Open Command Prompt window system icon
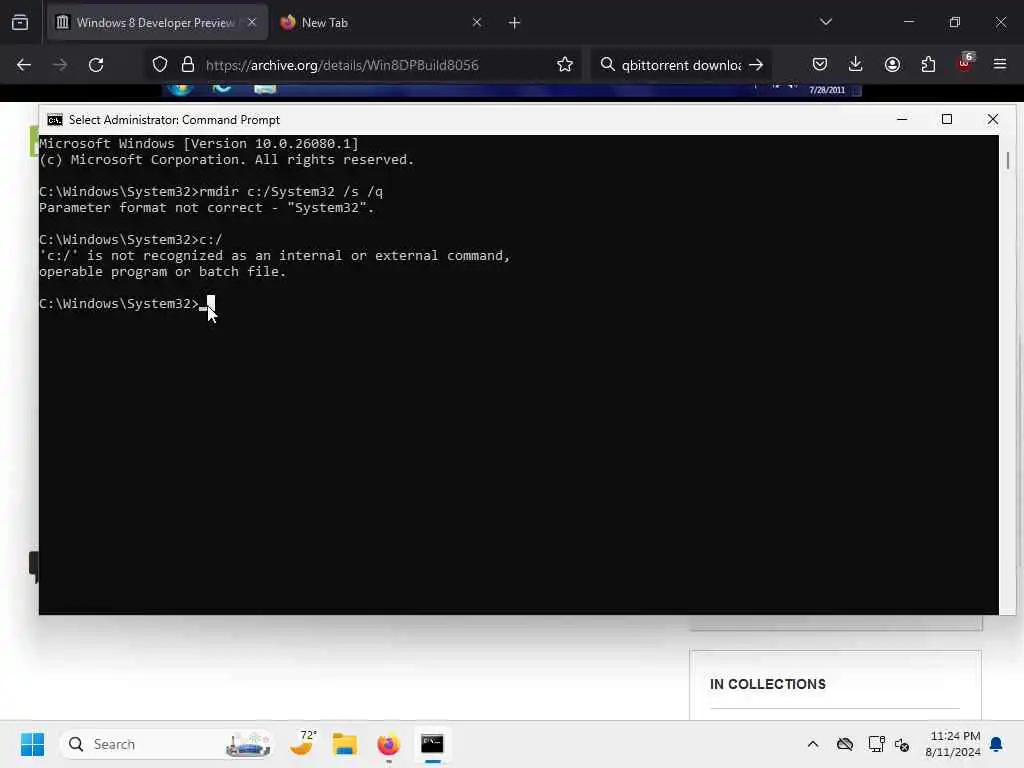The height and width of the screenshot is (768, 1024). coord(55,120)
